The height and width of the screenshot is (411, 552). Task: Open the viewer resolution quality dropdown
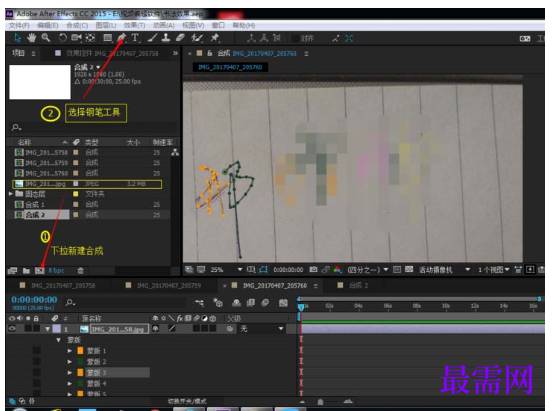(368, 270)
